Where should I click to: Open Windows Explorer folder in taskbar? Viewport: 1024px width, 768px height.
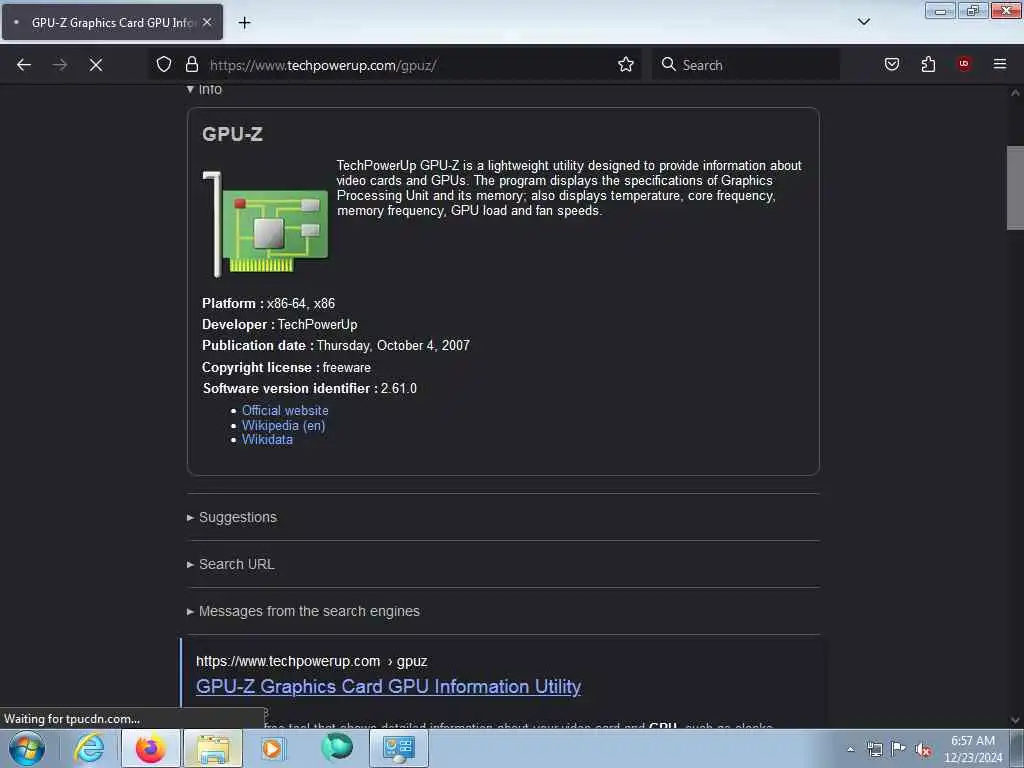[213, 748]
